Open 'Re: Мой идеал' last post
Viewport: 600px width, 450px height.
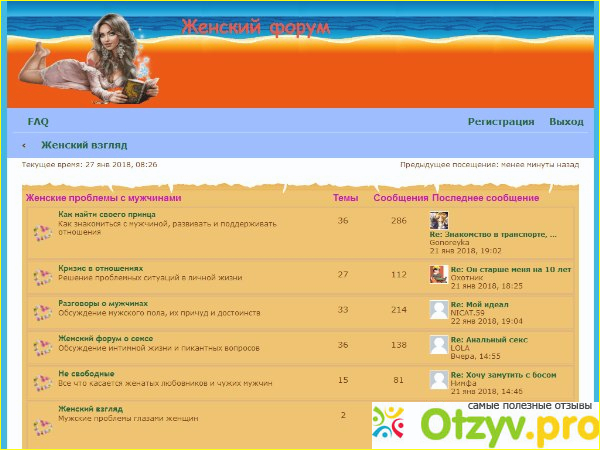click(479, 304)
